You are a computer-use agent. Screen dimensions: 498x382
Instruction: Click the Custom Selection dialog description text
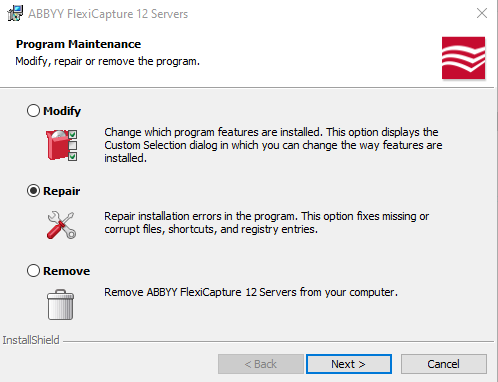(x=273, y=145)
